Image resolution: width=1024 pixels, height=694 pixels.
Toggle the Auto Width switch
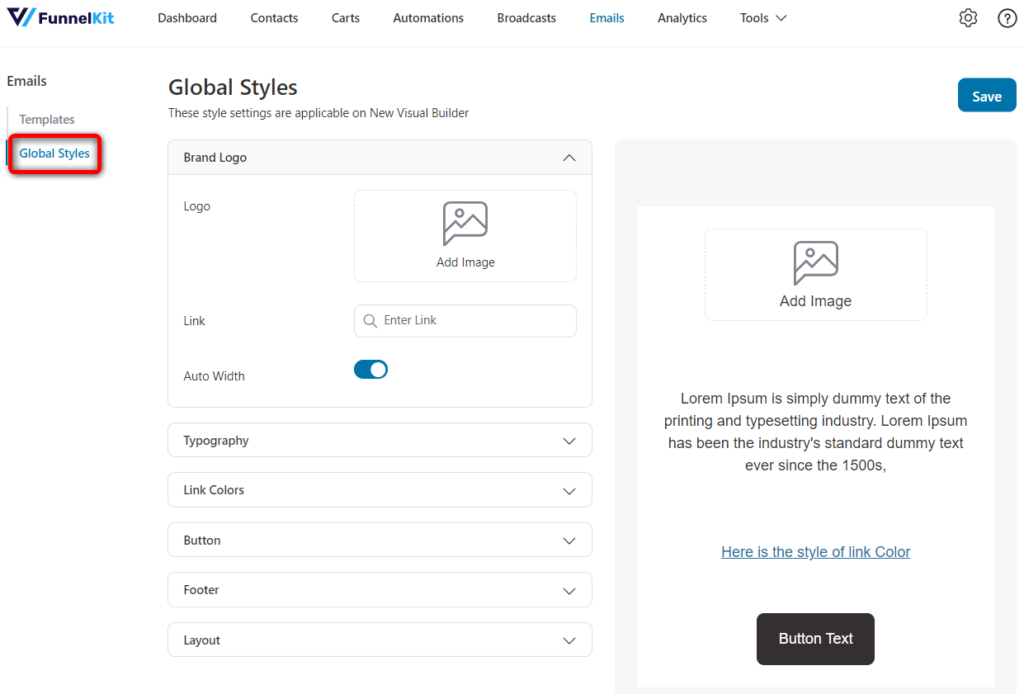coord(370,370)
